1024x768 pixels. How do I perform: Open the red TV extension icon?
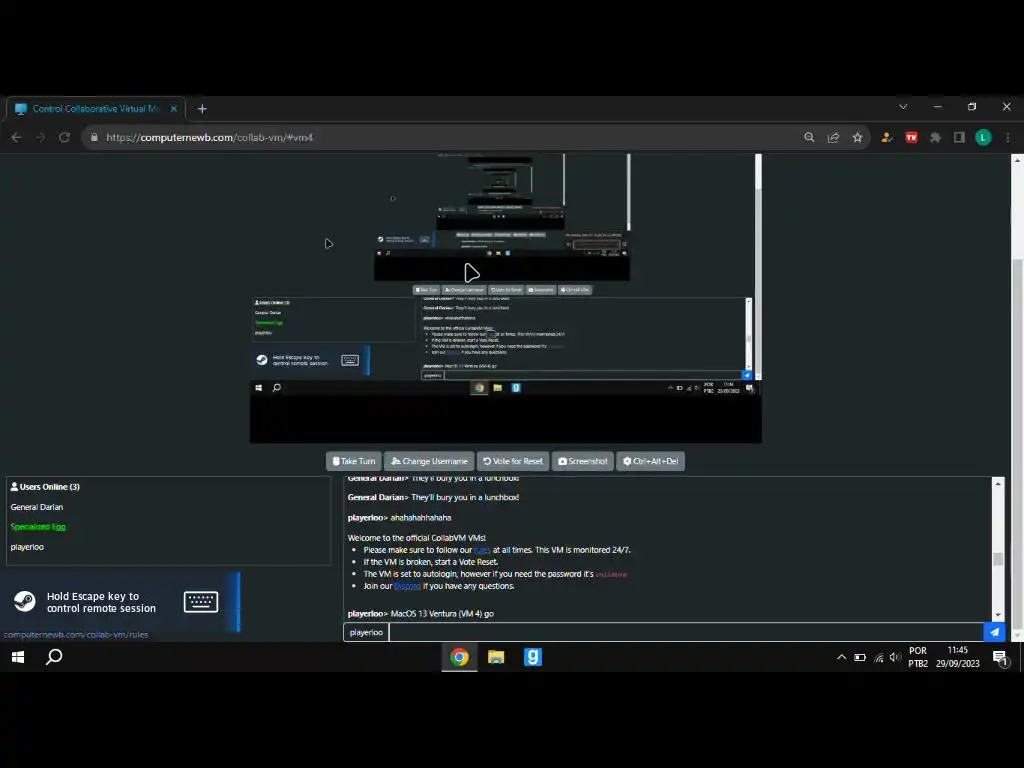(x=911, y=137)
